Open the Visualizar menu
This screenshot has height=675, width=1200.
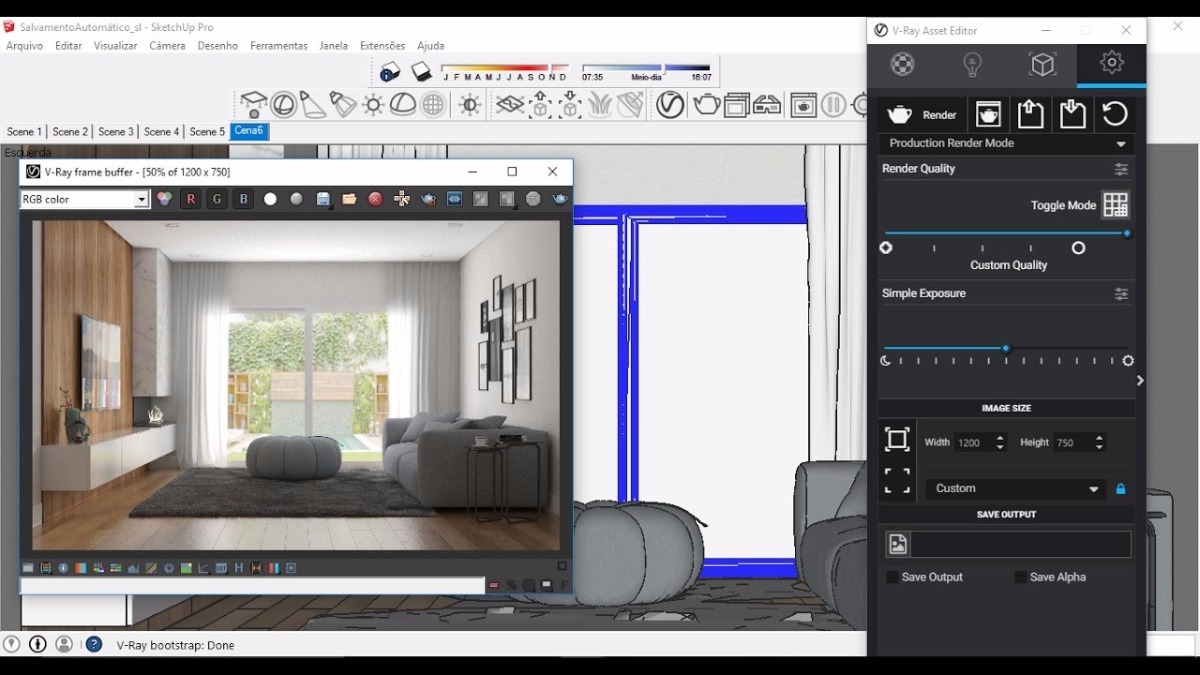(x=116, y=46)
